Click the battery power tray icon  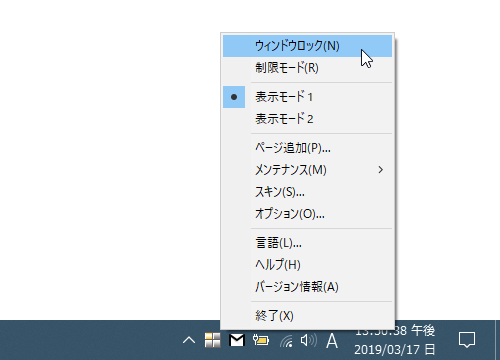point(261,340)
